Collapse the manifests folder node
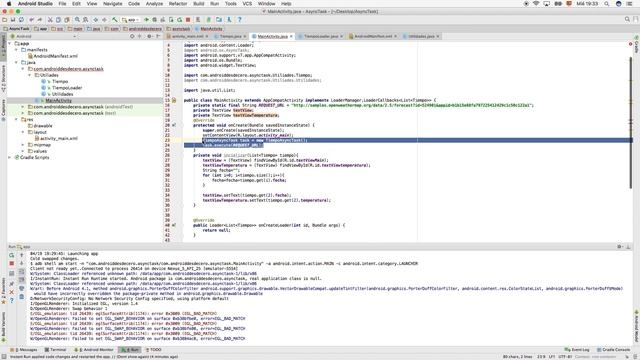Viewport: 640px width, 360px height. (x=16, y=50)
